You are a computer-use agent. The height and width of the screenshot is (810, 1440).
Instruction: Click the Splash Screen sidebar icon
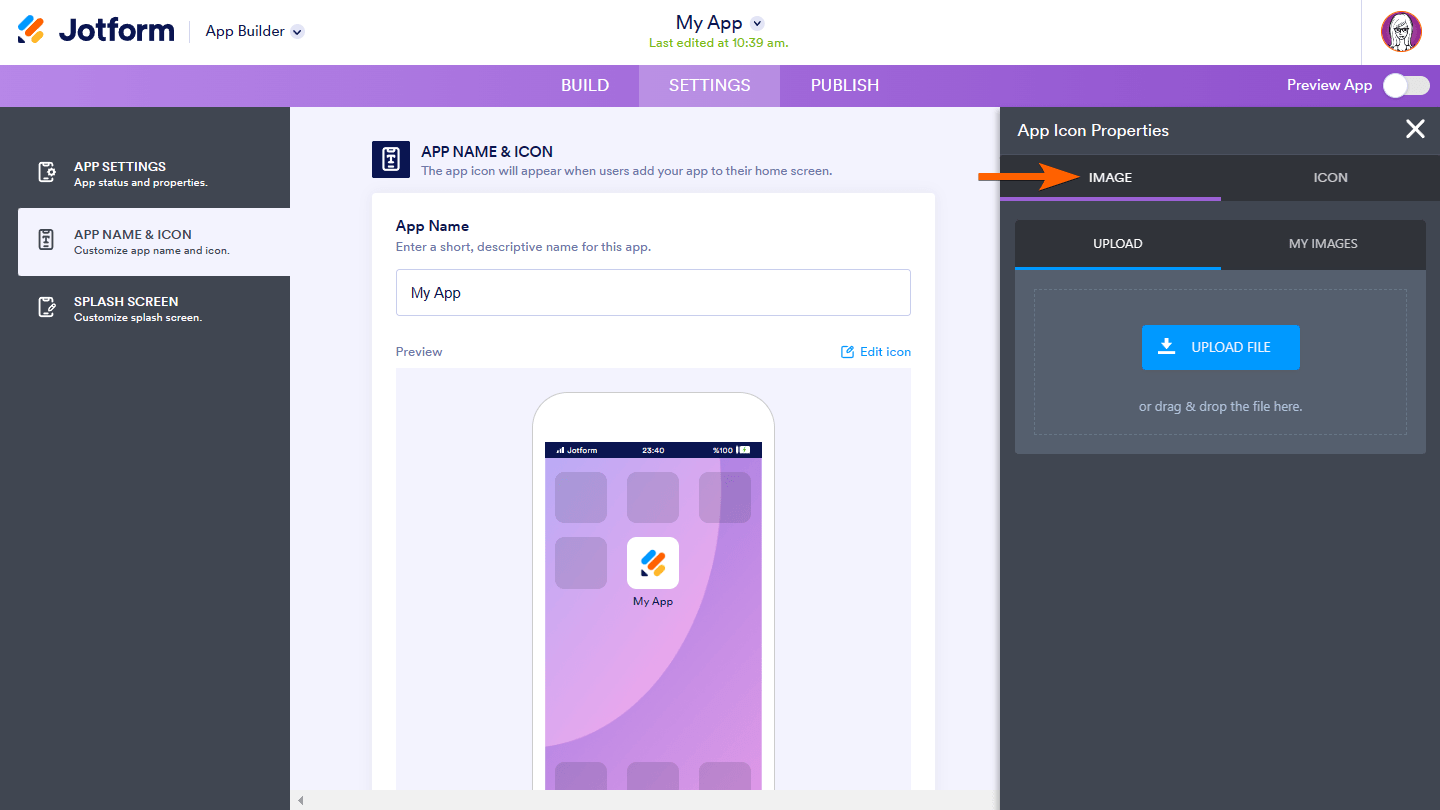click(47, 308)
